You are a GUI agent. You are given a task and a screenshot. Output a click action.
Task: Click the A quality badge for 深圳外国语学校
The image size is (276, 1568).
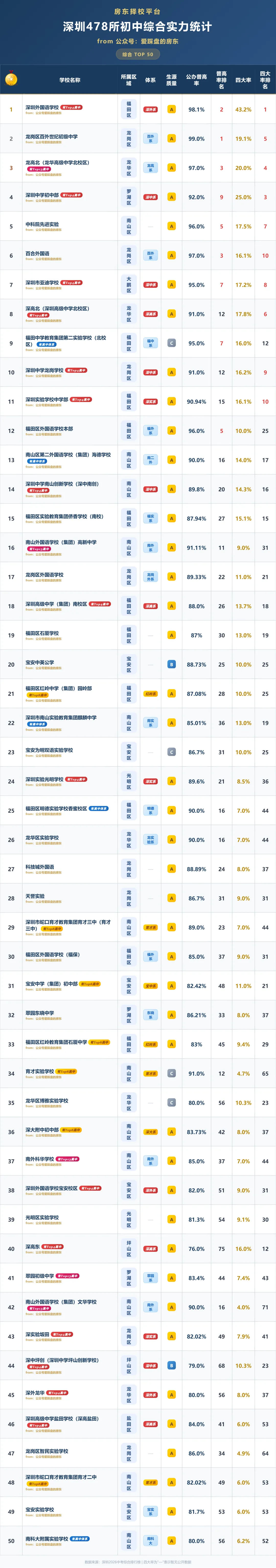pos(171,110)
